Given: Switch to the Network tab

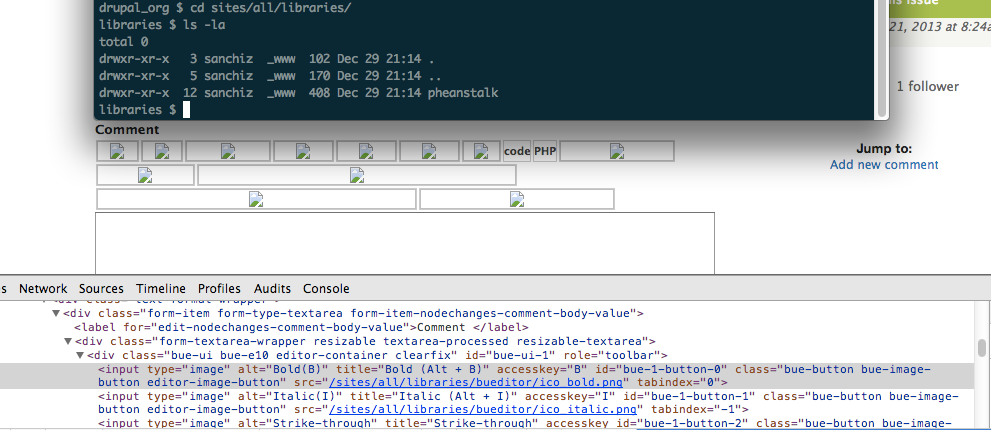Looking at the screenshot, I should coord(43,288).
